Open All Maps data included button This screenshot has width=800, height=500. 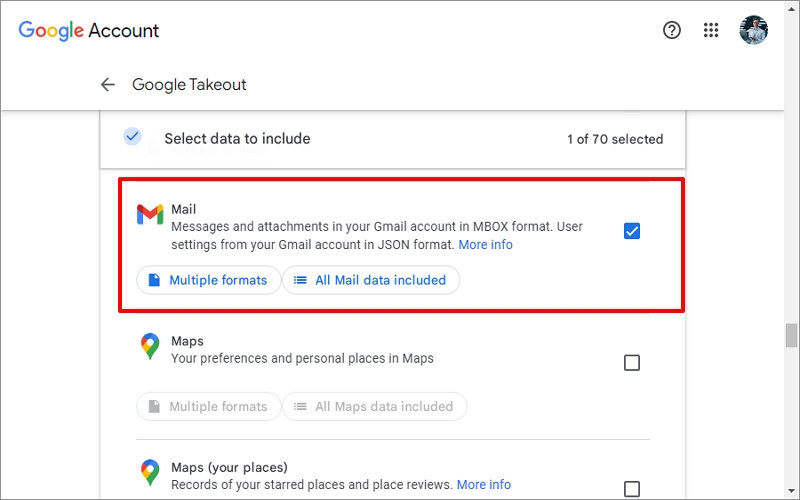[x=374, y=407]
